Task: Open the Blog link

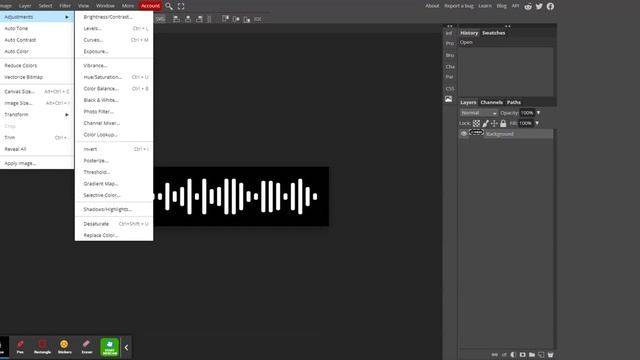Action: point(502,6)
